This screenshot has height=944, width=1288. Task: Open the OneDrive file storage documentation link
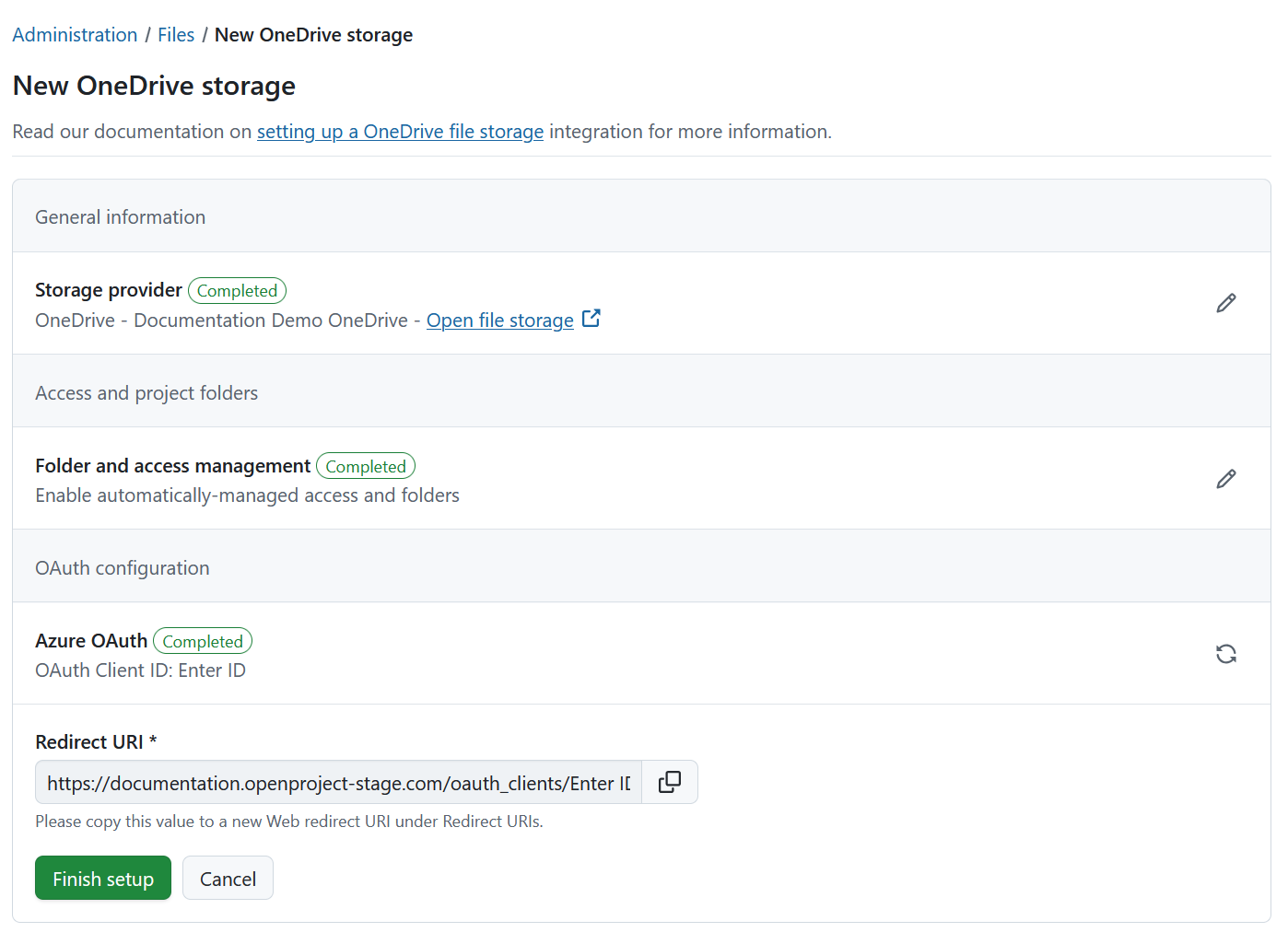click(x=400, y=132)
